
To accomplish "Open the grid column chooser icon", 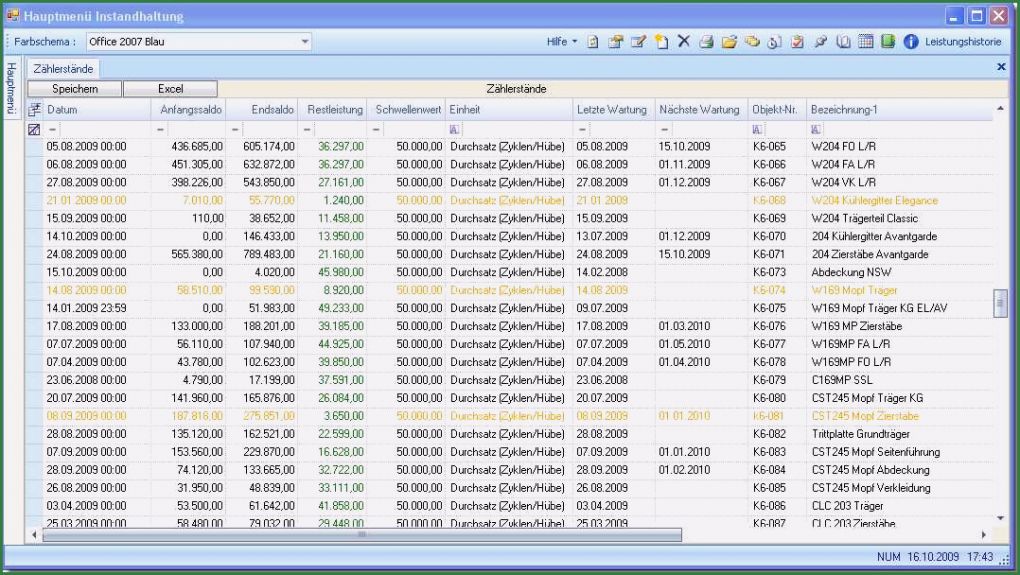I will coord(34,108).
